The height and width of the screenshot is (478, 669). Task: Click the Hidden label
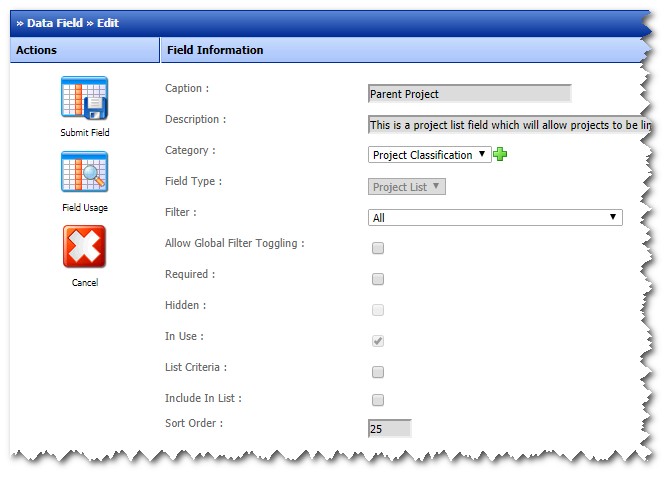point(185,306)
